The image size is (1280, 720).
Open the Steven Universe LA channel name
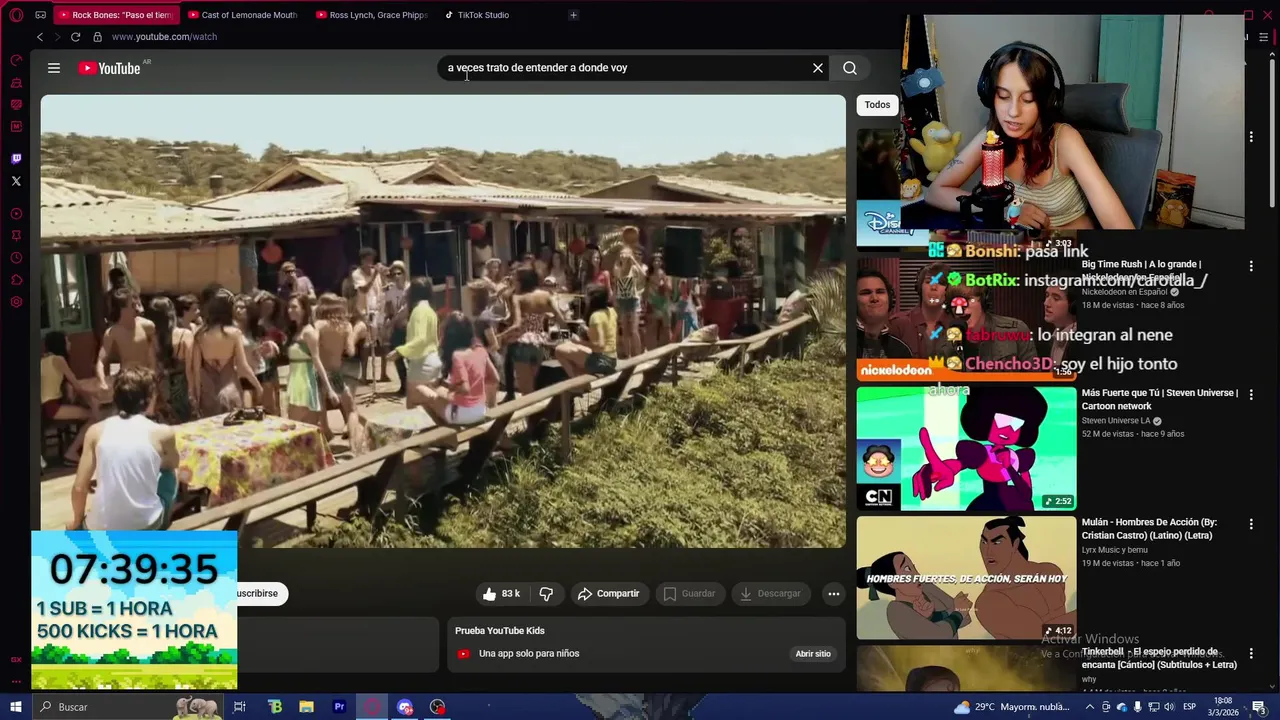(x=1116, y=421)
